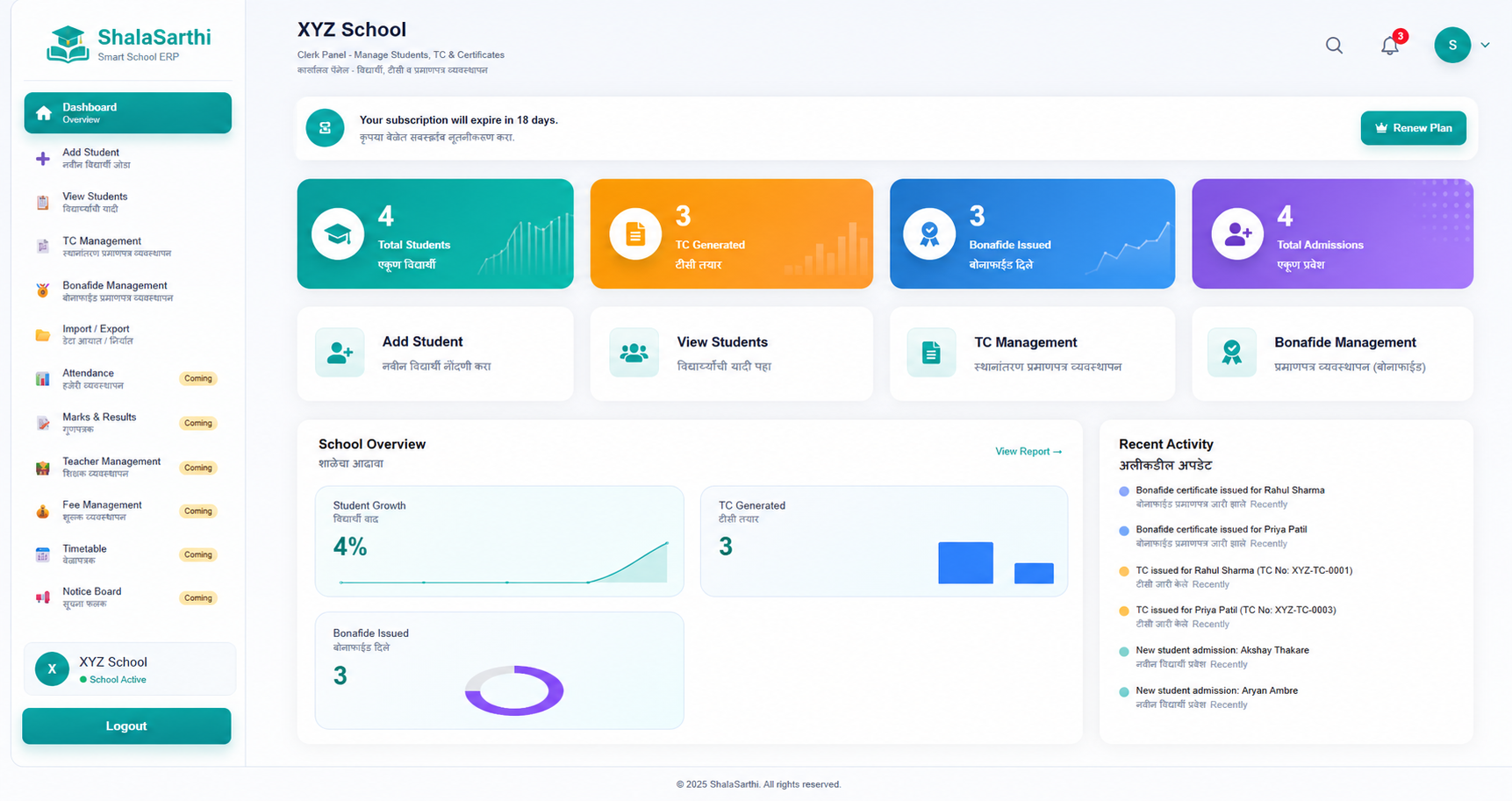The height and width of the screenshot is (801, 1512).
Task: Click the subscription expiry banner icon
Action: (x=325, y=128)
